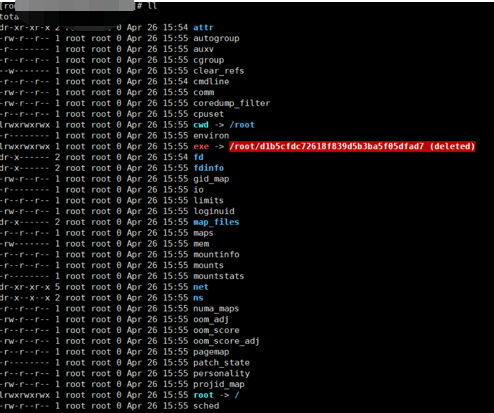Click the 'clear_refs' filename
This screenshot has height=413, width=494.
coord(219,71)
